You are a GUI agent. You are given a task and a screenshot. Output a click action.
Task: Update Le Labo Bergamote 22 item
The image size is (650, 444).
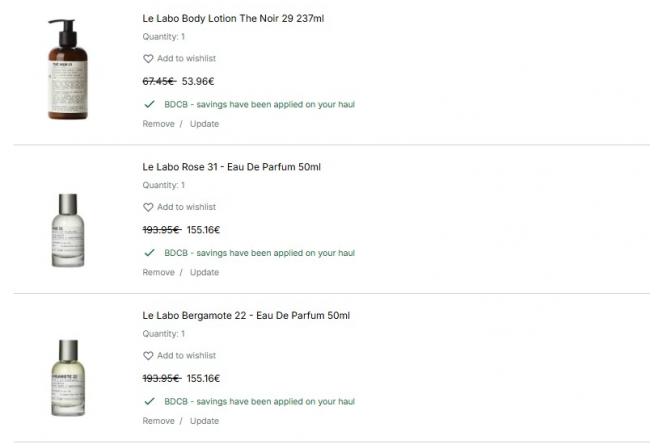coord(204,421)
